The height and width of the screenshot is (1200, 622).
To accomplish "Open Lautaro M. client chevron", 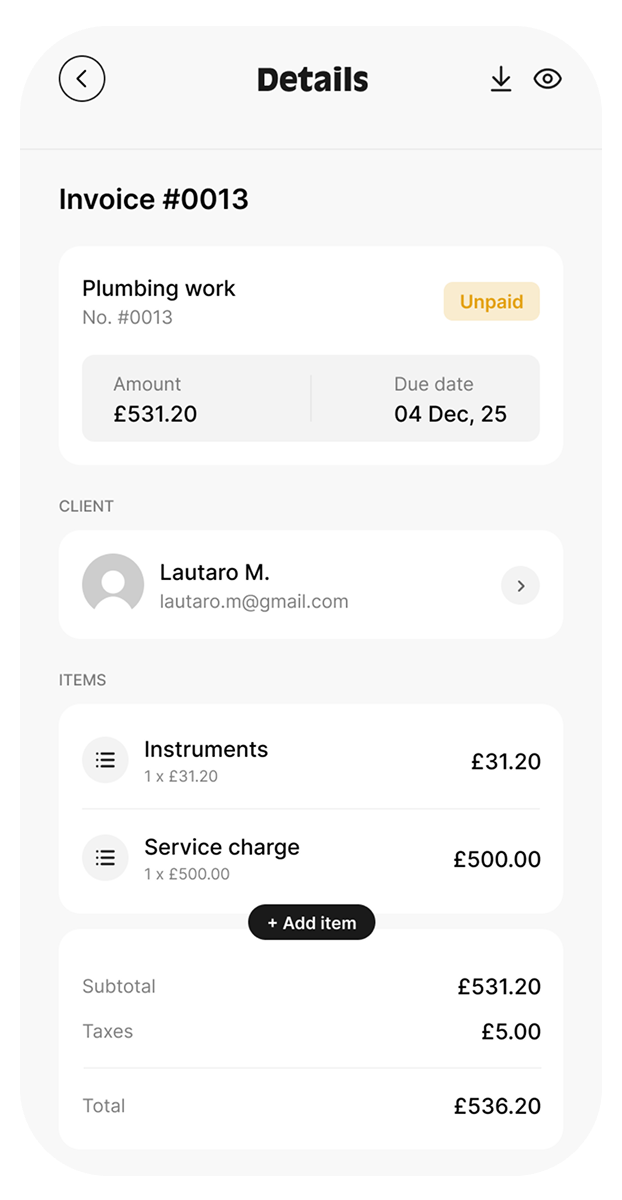I will pyautogui.click(x=520, y=586).
